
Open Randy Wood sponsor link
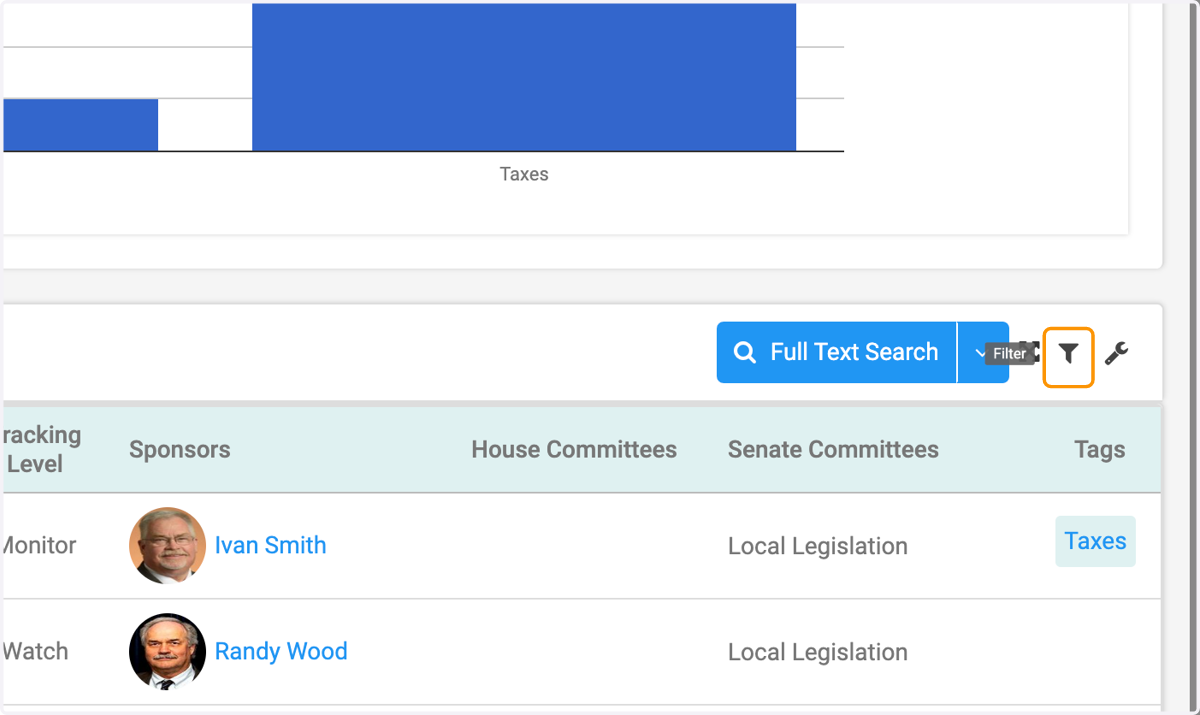[281, 651]
